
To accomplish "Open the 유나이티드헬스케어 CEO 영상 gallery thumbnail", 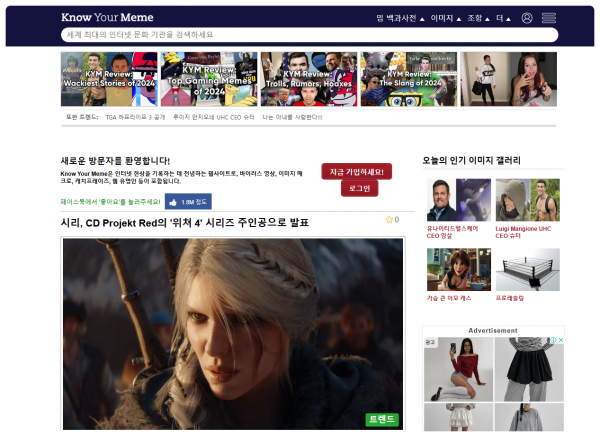I will 459,200.
